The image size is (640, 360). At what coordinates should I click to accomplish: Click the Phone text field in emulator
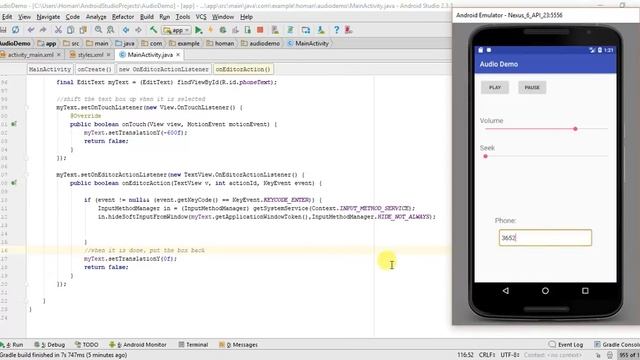545,238
